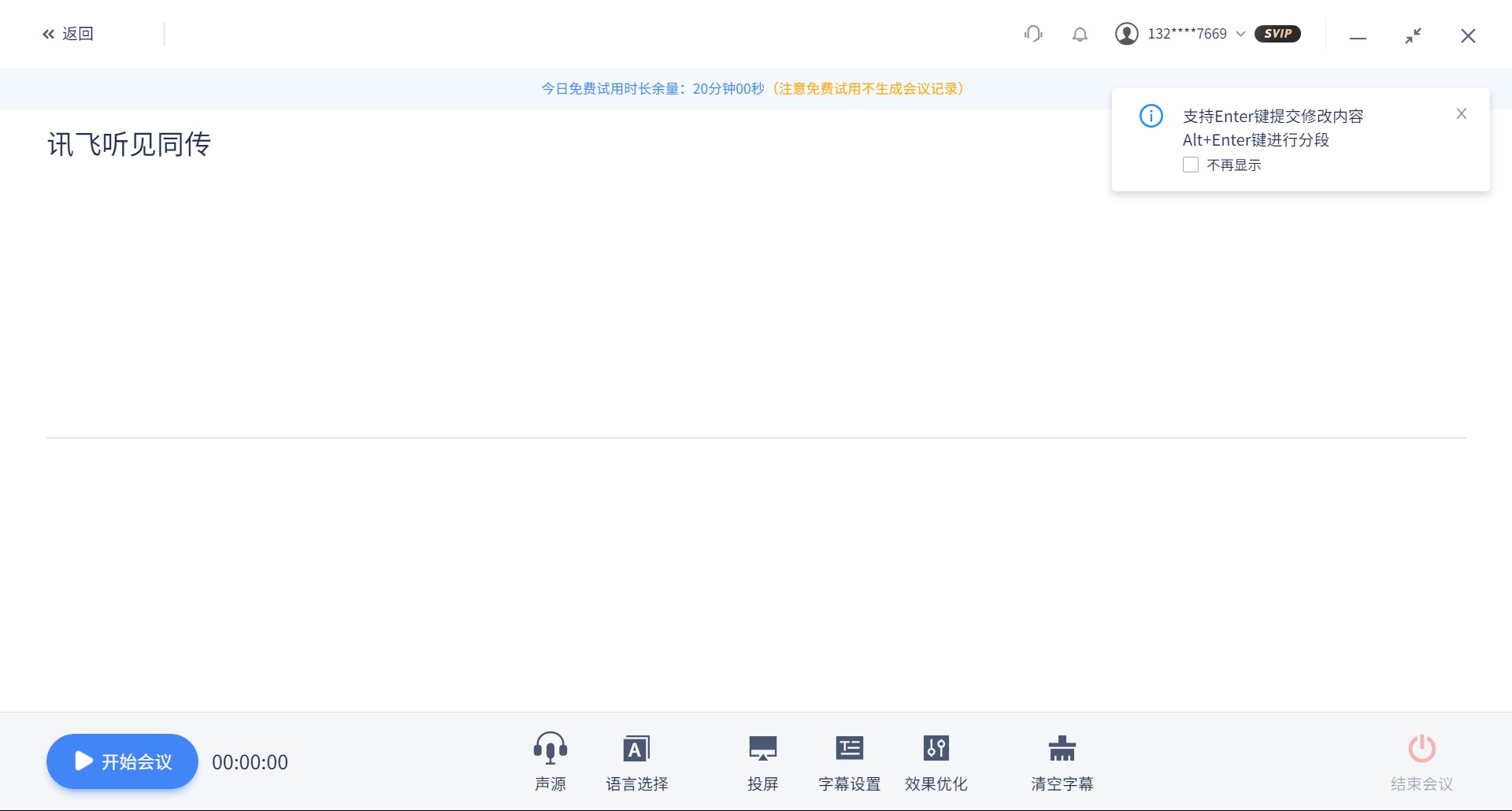Minimize the application window
Viewport: 1512px width, 811px height.
[1358, 37]
